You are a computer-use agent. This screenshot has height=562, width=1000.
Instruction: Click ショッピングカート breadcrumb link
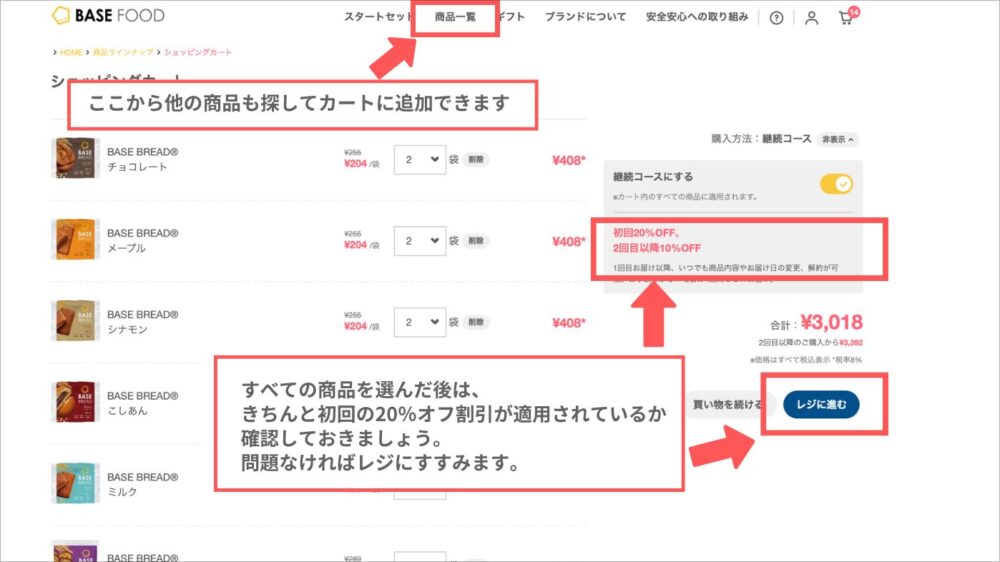pyautogui.click(x=198, y=52)
